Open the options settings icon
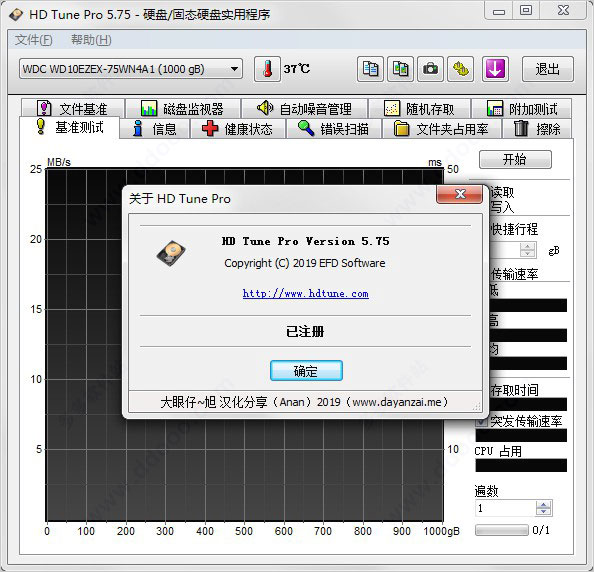 point(460,69)
